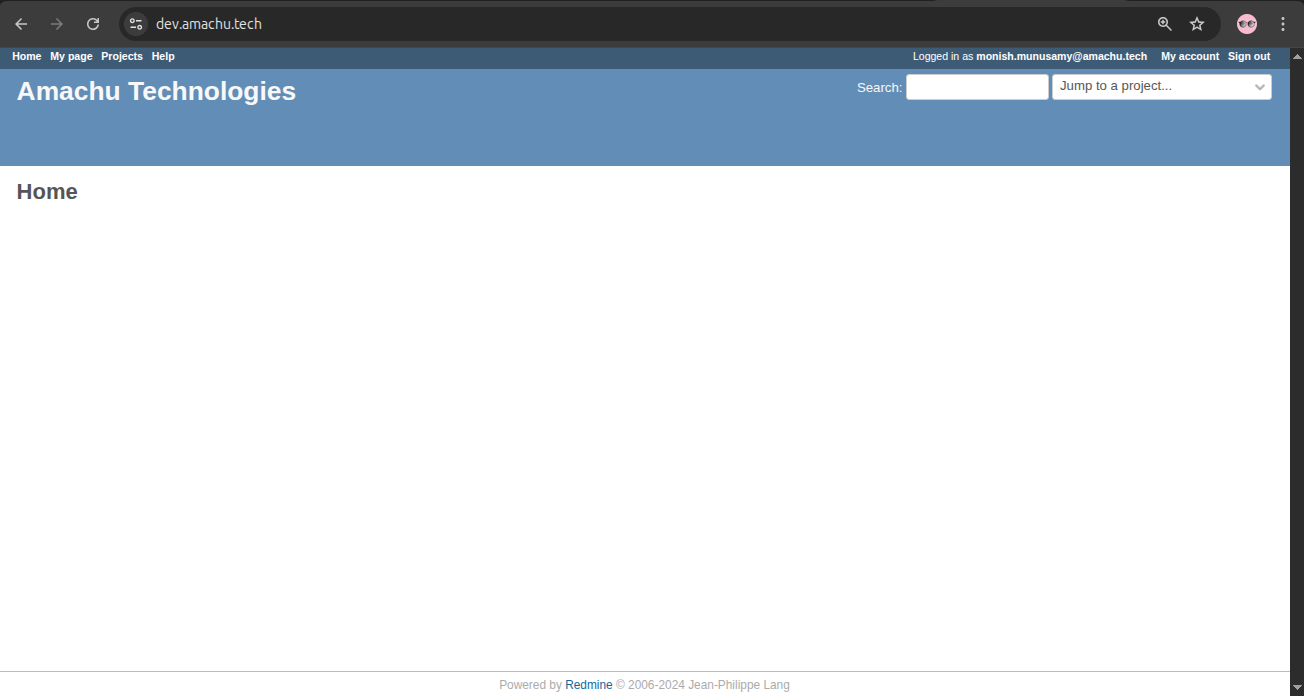This screenshot has height=696, width=1304.
Task: Expand the 'Jump to a project' dropdown
Action: click(x=1161, y=87)
